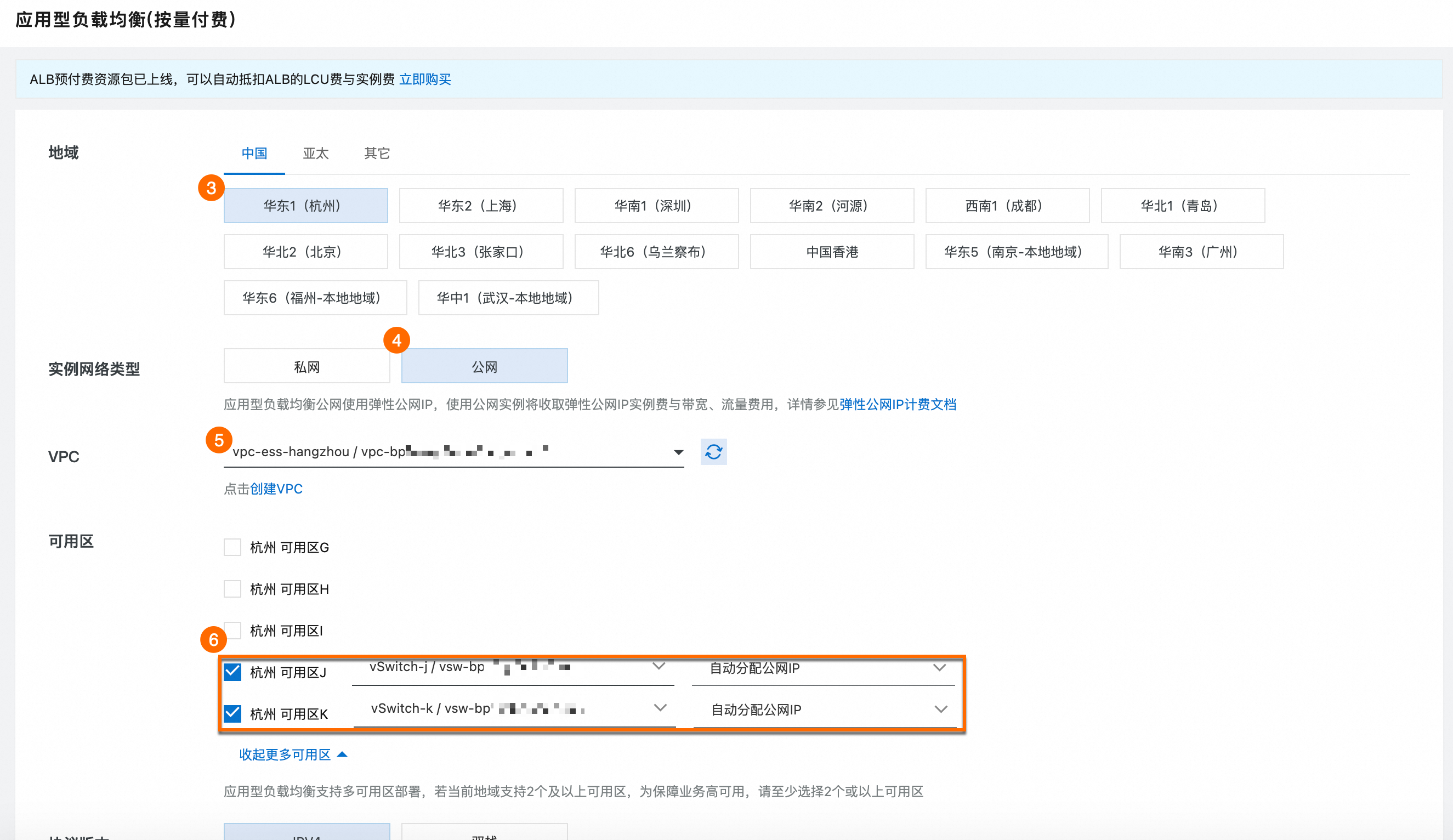Click the collapse arrow beside 收起更多可用区

(342, 754)
